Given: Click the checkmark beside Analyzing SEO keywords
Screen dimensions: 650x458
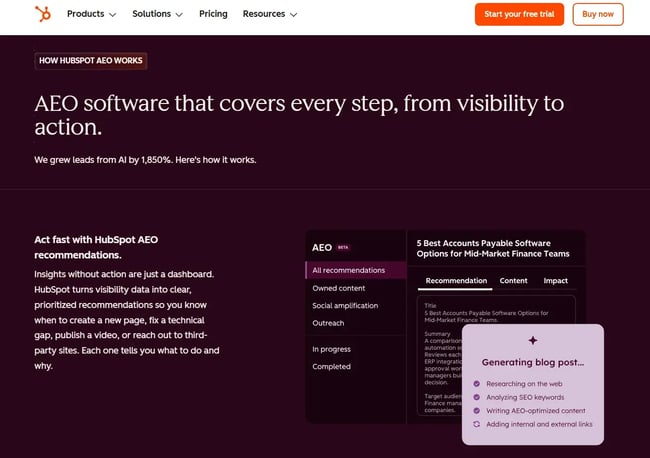Looking at the screenshot, I should click(477, 397).
